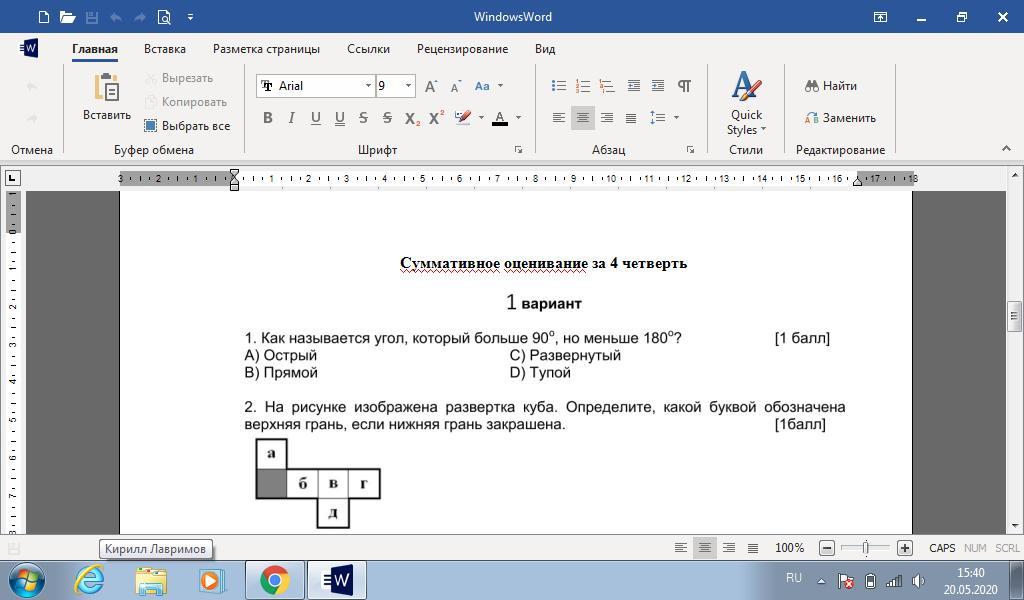Align text right in ribbon

pos(607,118)
